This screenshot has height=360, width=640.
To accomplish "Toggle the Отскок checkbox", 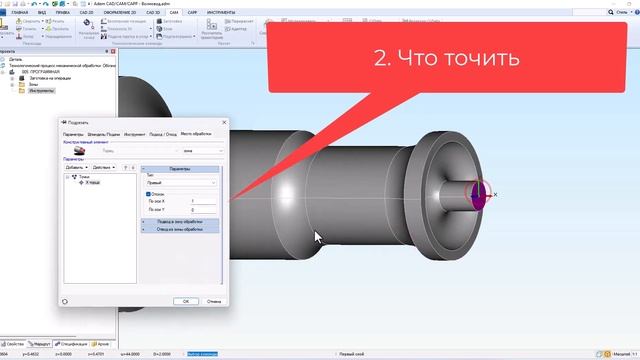I will 148,194.
